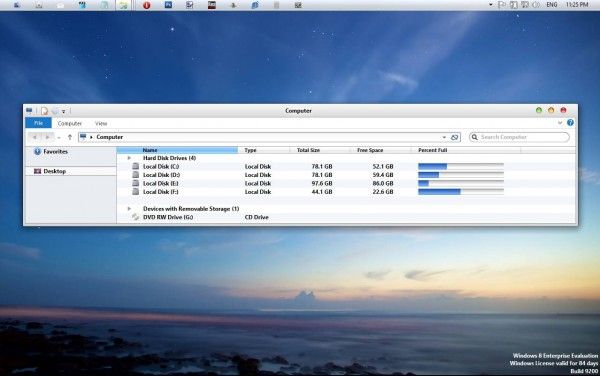The width and height of the screenshot is (600, 376).
Task: Go up one level with the Up arrow
Action: [70, 137]
